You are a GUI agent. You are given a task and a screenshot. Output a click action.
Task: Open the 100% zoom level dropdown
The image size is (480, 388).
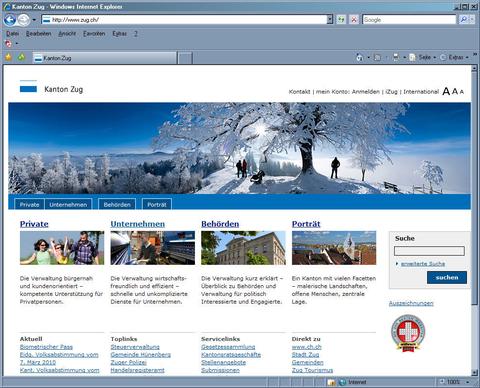(x=468, y=382)
